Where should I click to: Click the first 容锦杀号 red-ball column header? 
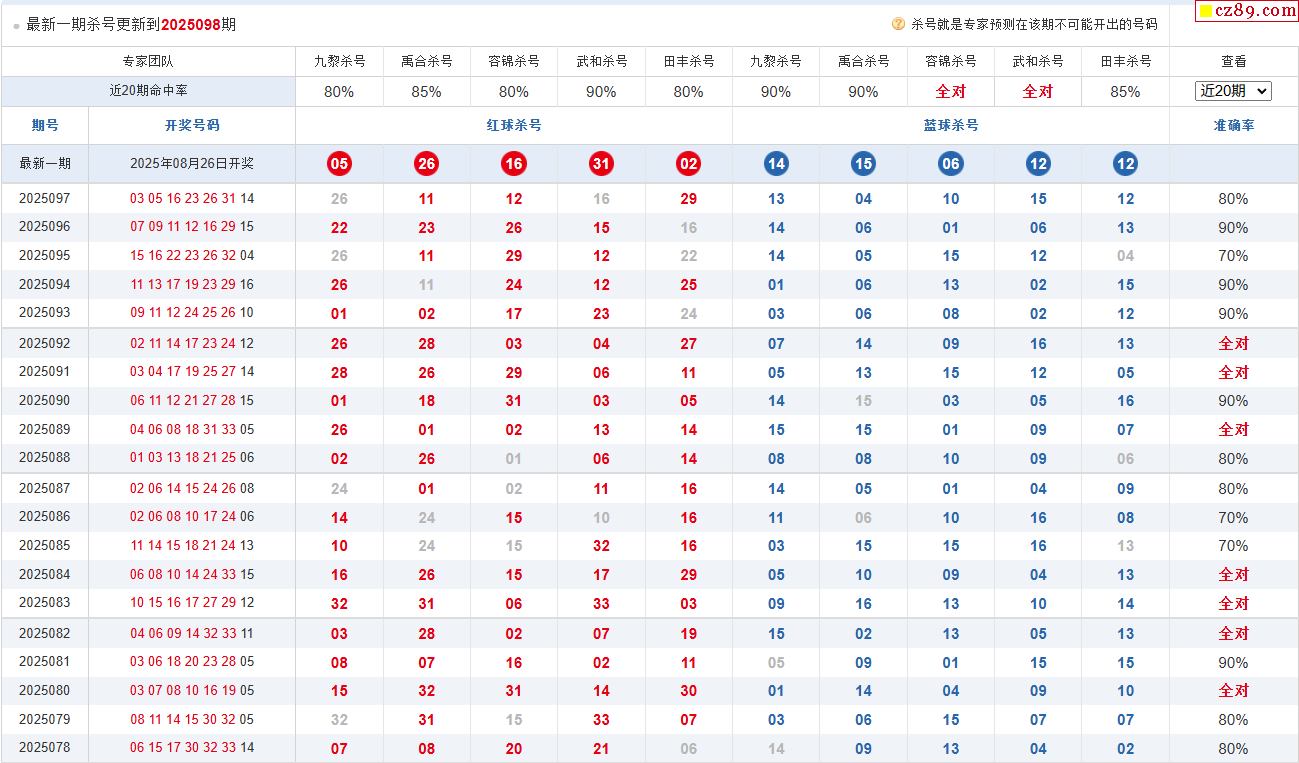coord(514,61)
